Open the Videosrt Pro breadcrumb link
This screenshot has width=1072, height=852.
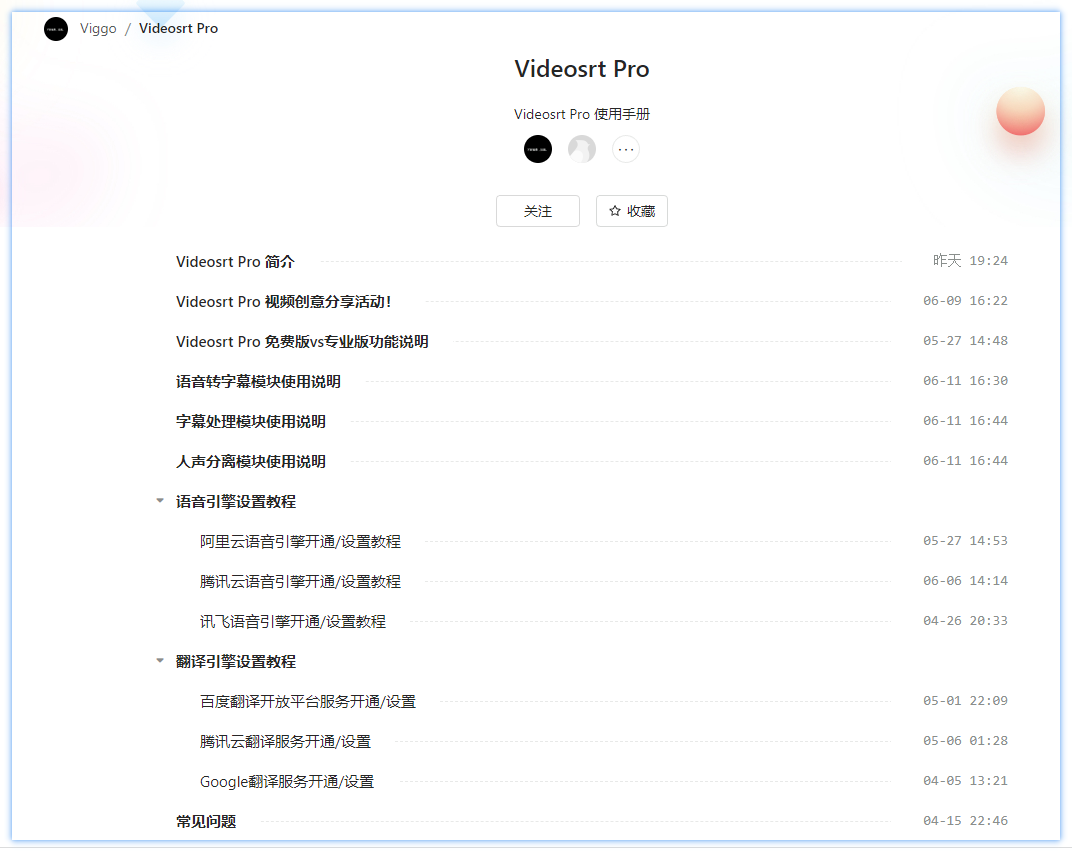coord(178,29)
